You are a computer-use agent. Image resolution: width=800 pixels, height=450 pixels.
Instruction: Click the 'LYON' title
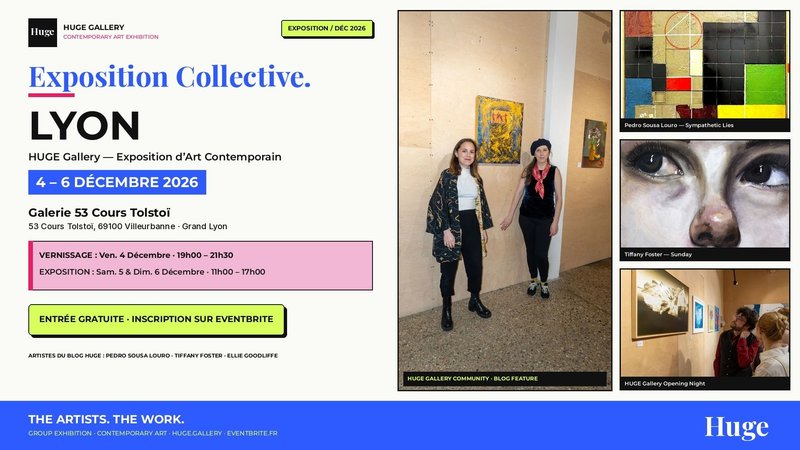(84, 126)
